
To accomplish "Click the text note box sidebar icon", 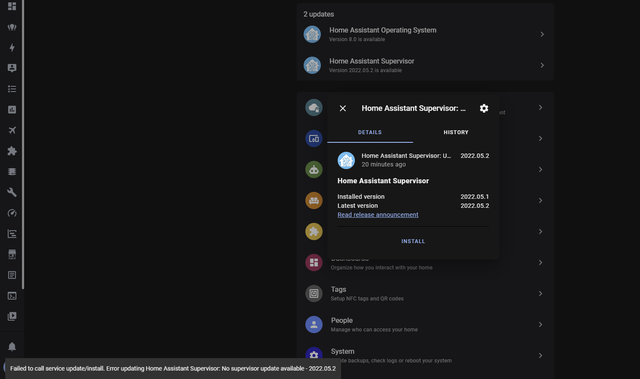I will (x=12, y=275).
